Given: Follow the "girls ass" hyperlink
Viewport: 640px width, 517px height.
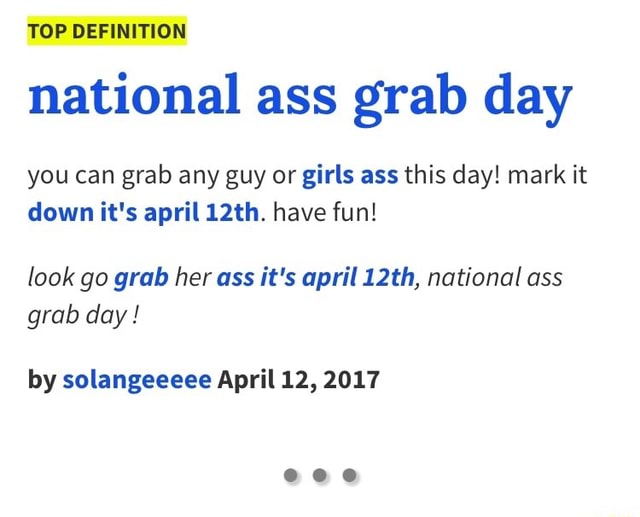Looking at the screenshot, I should click(x=350, y=175).
